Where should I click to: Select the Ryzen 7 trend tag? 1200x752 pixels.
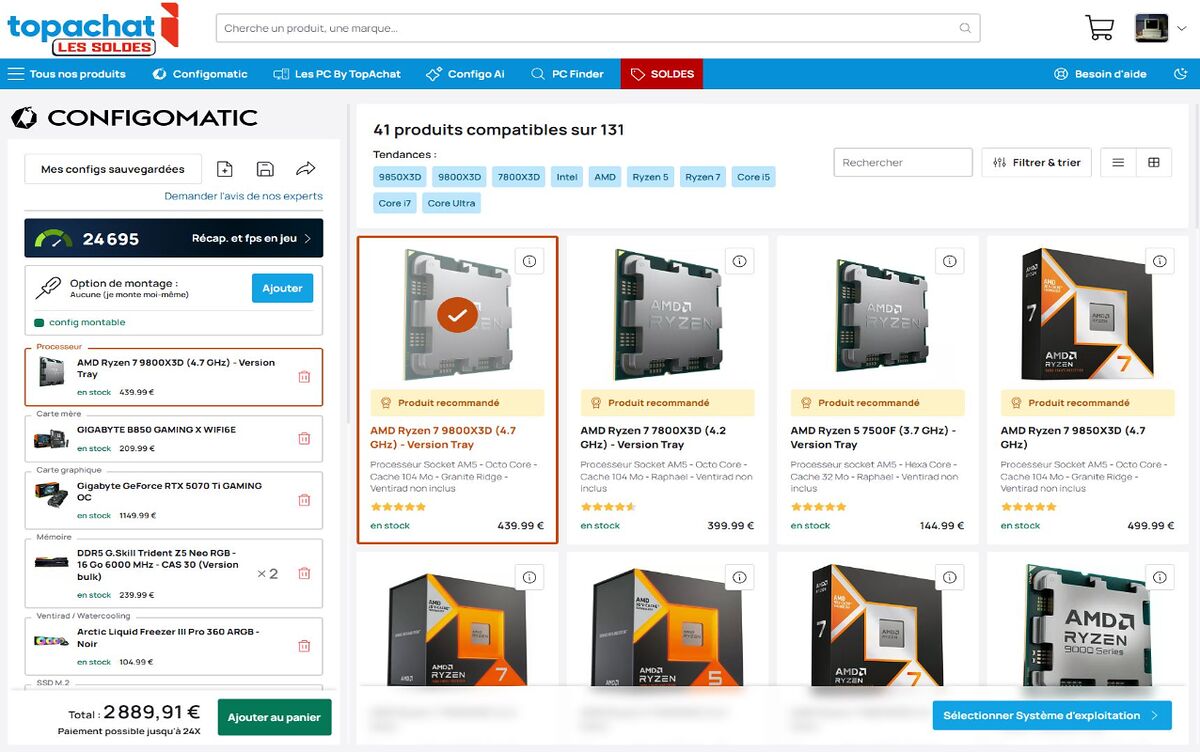coord(702,177)
